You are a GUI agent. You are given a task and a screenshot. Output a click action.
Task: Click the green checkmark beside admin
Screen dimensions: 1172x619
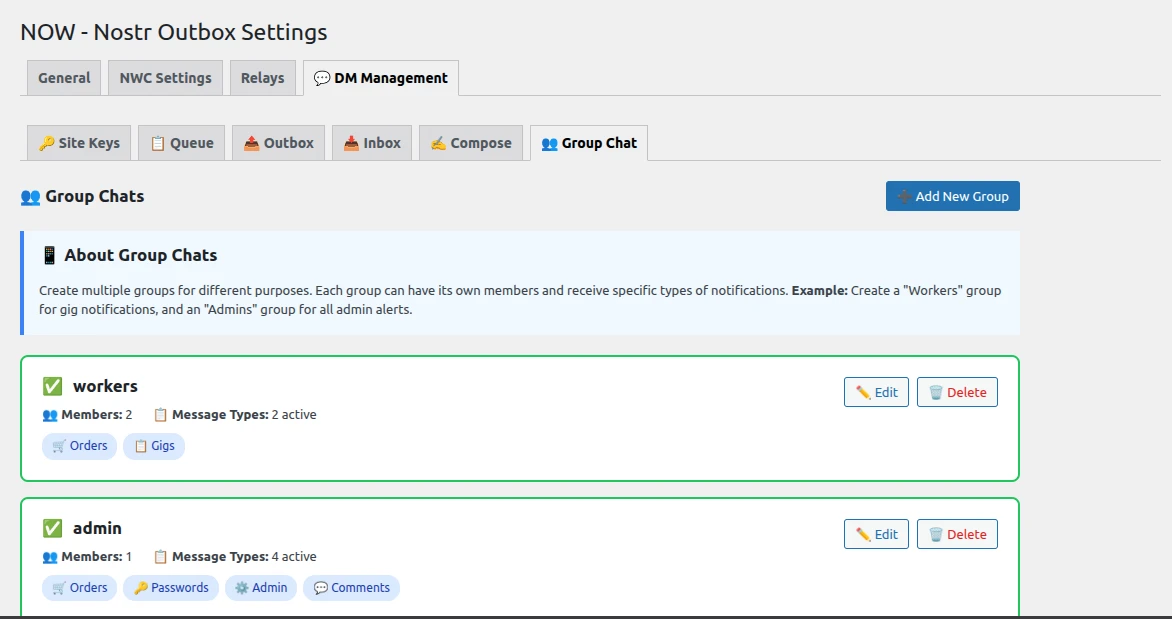point(52,528)
